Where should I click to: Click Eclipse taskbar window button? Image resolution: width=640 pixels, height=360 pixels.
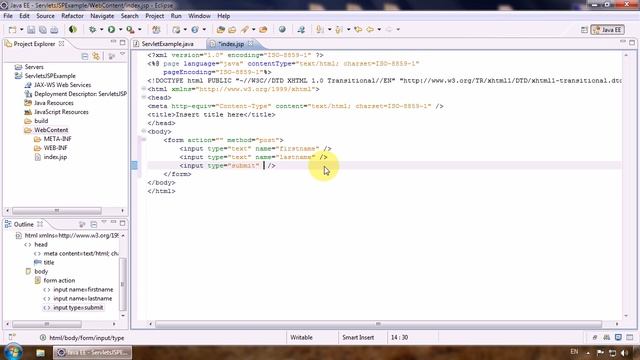[93, 352]
